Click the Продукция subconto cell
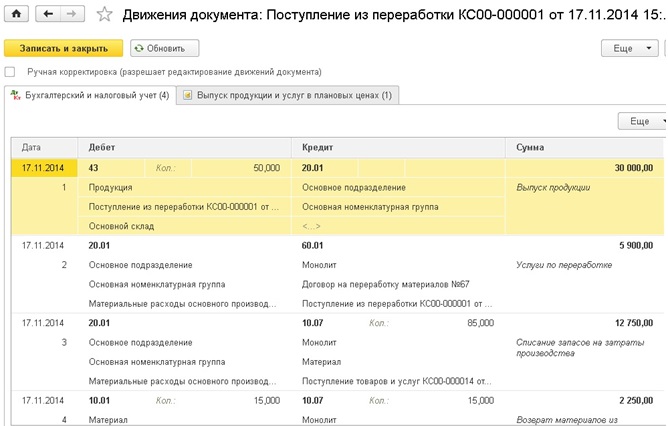Viewport: 668px width, 426px height. tap(184, 187)
